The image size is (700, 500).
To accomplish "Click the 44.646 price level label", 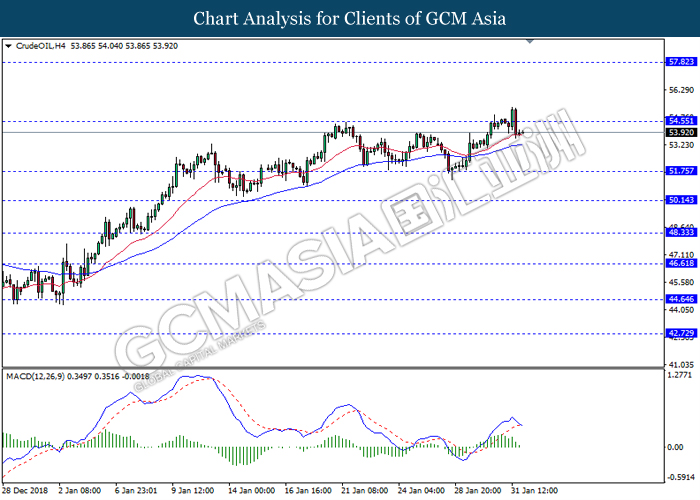I will click(681, 299).
